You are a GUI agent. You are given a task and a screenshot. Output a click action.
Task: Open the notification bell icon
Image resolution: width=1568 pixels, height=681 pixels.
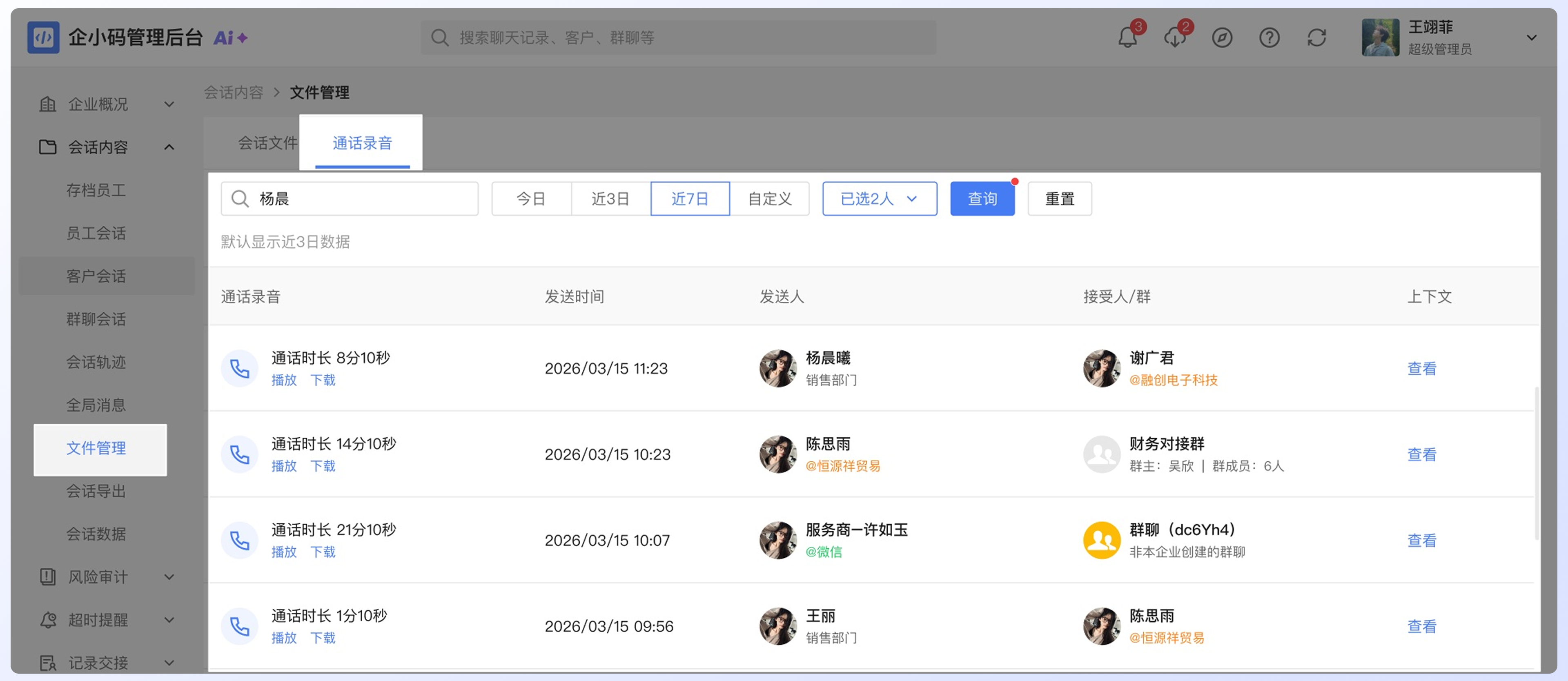[x=1127, y=38]
